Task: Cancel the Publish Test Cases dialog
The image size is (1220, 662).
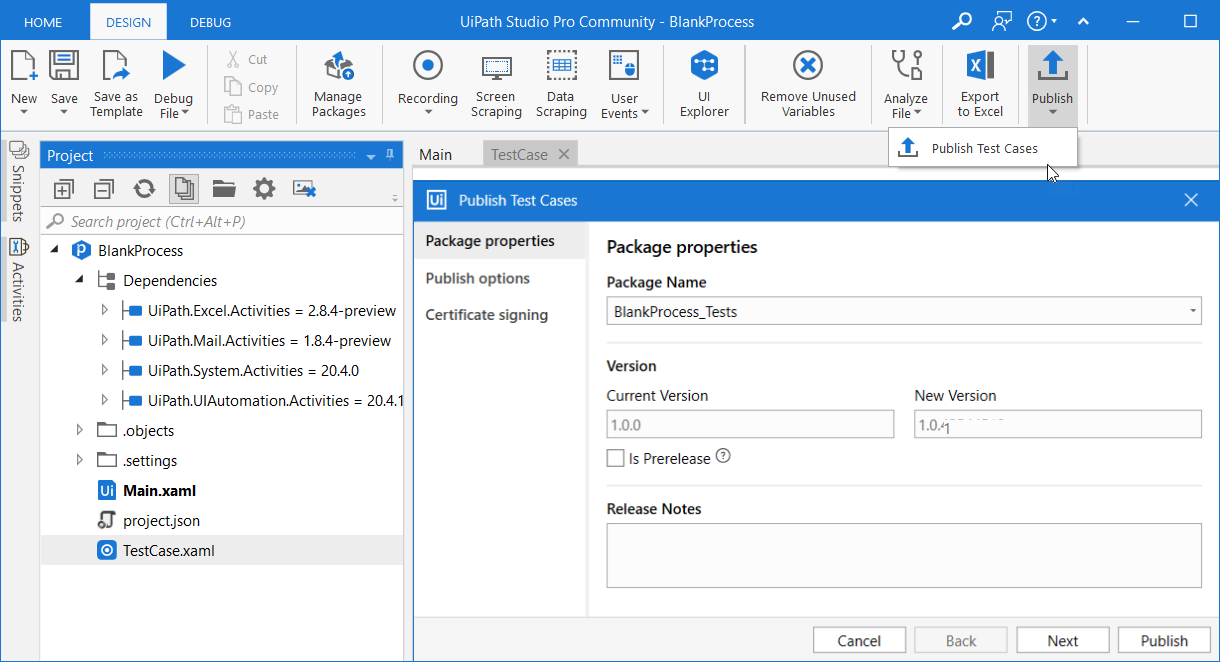Action: 859,641
